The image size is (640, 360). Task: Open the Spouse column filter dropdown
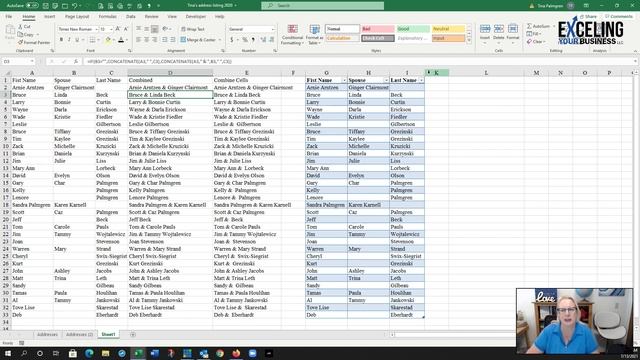click(386, 80)
